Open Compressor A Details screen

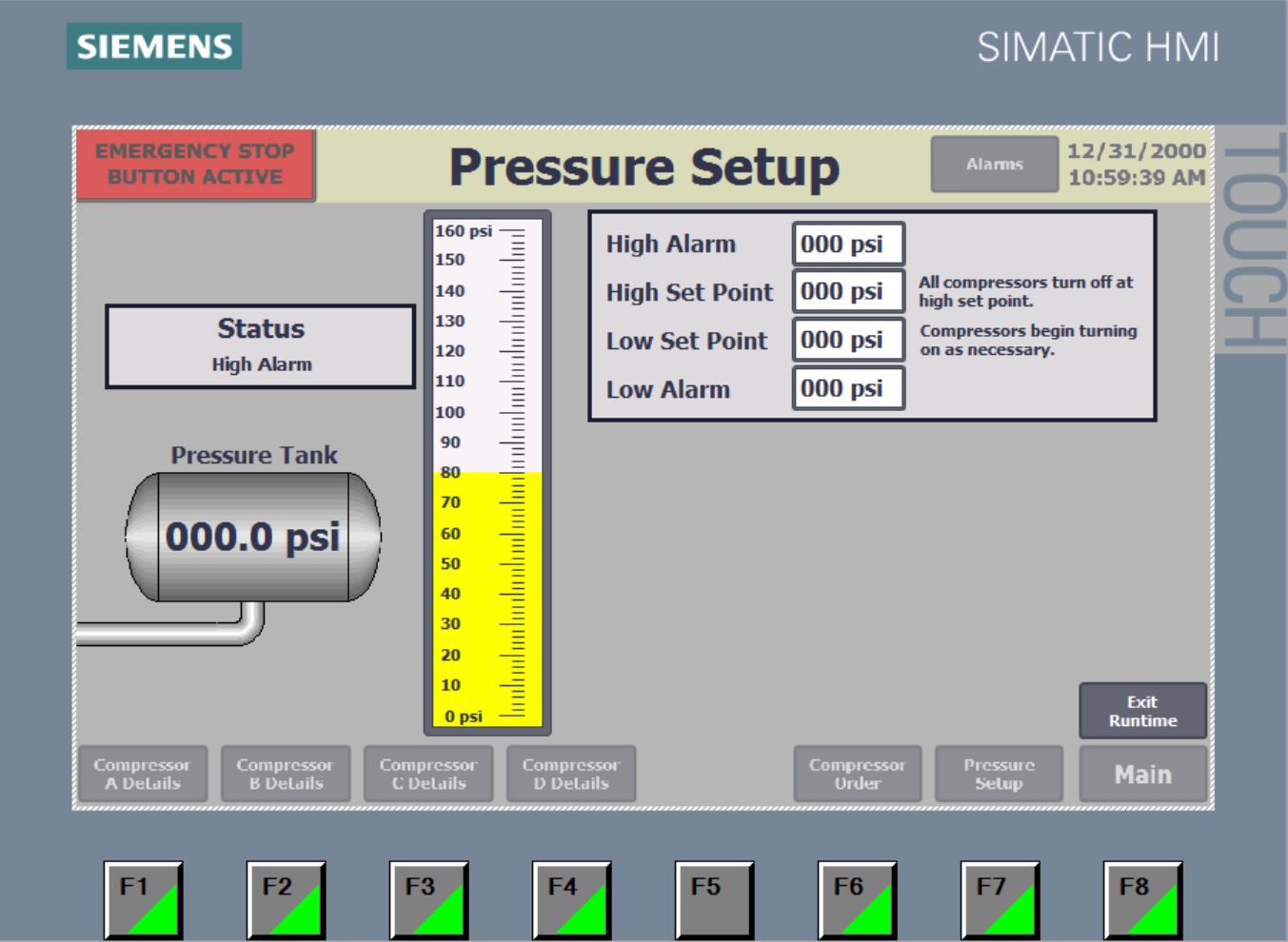point(142,774)
